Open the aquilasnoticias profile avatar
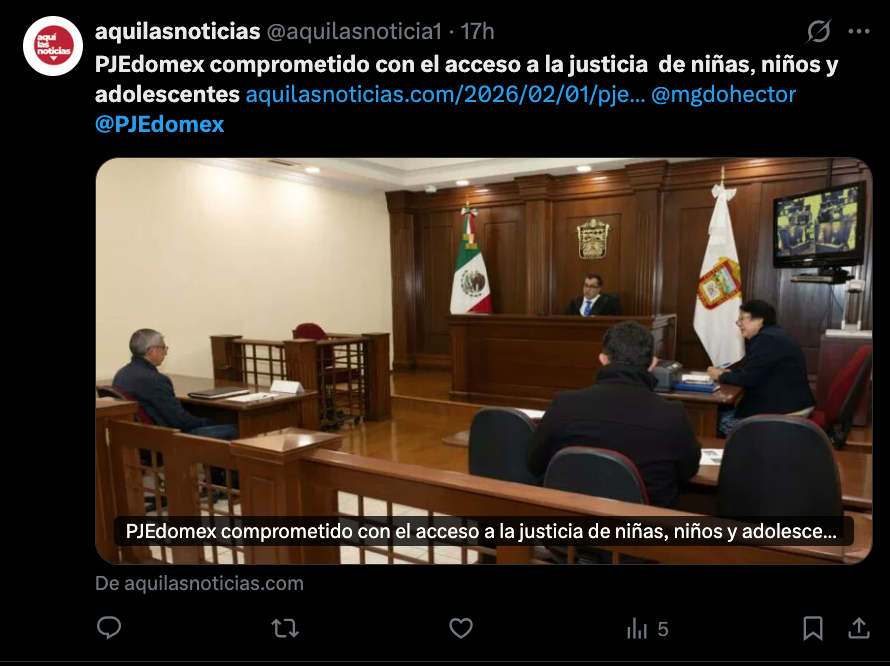This screenshot has width=890, height=666. pyautogui.click(x=53, y=47)
